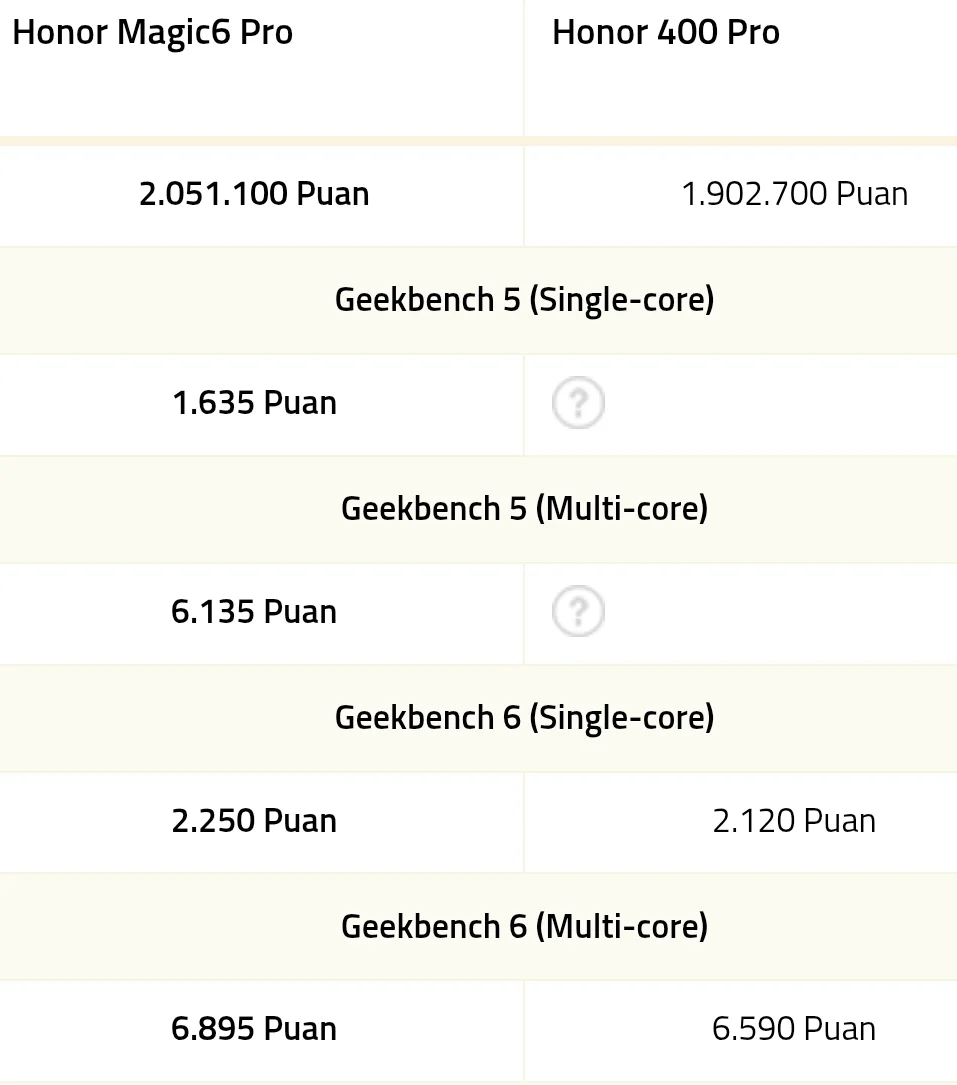Click the Geekbench 6 (Single-core) section heading
This screenshot has height=1085, width=957.
(524, 717)
